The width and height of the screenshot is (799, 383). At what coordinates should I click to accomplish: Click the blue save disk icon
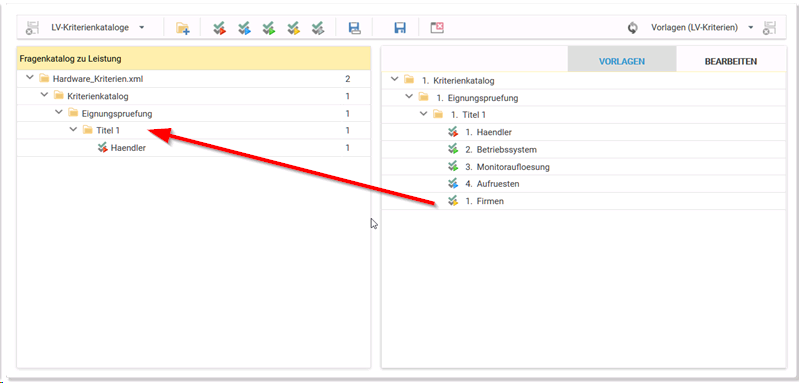[x=400, y=28]
